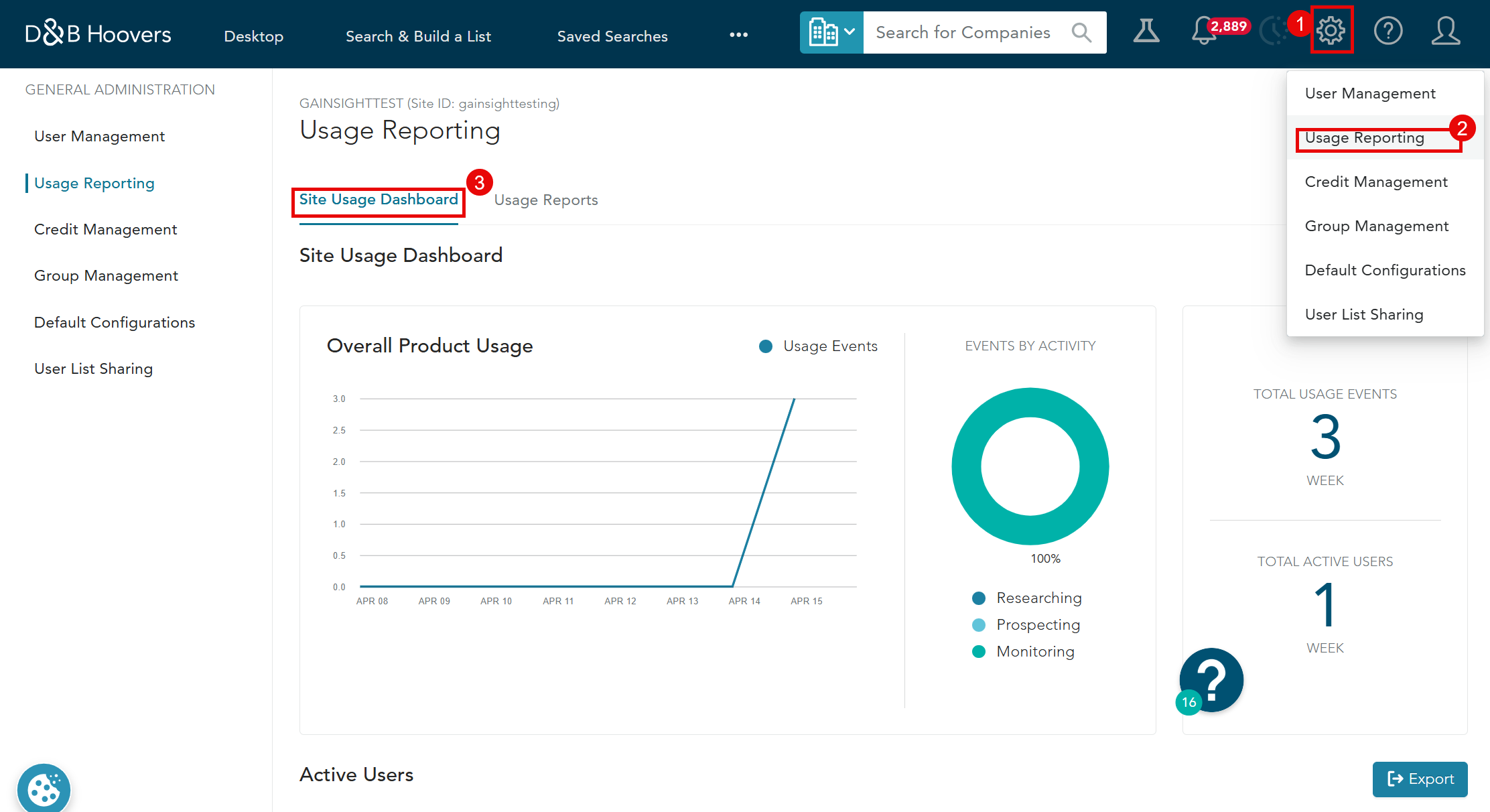Open the settings gear icon
Image resolution: width=1490 pixels, height=812 pixels.
(x=1331, y=30)
